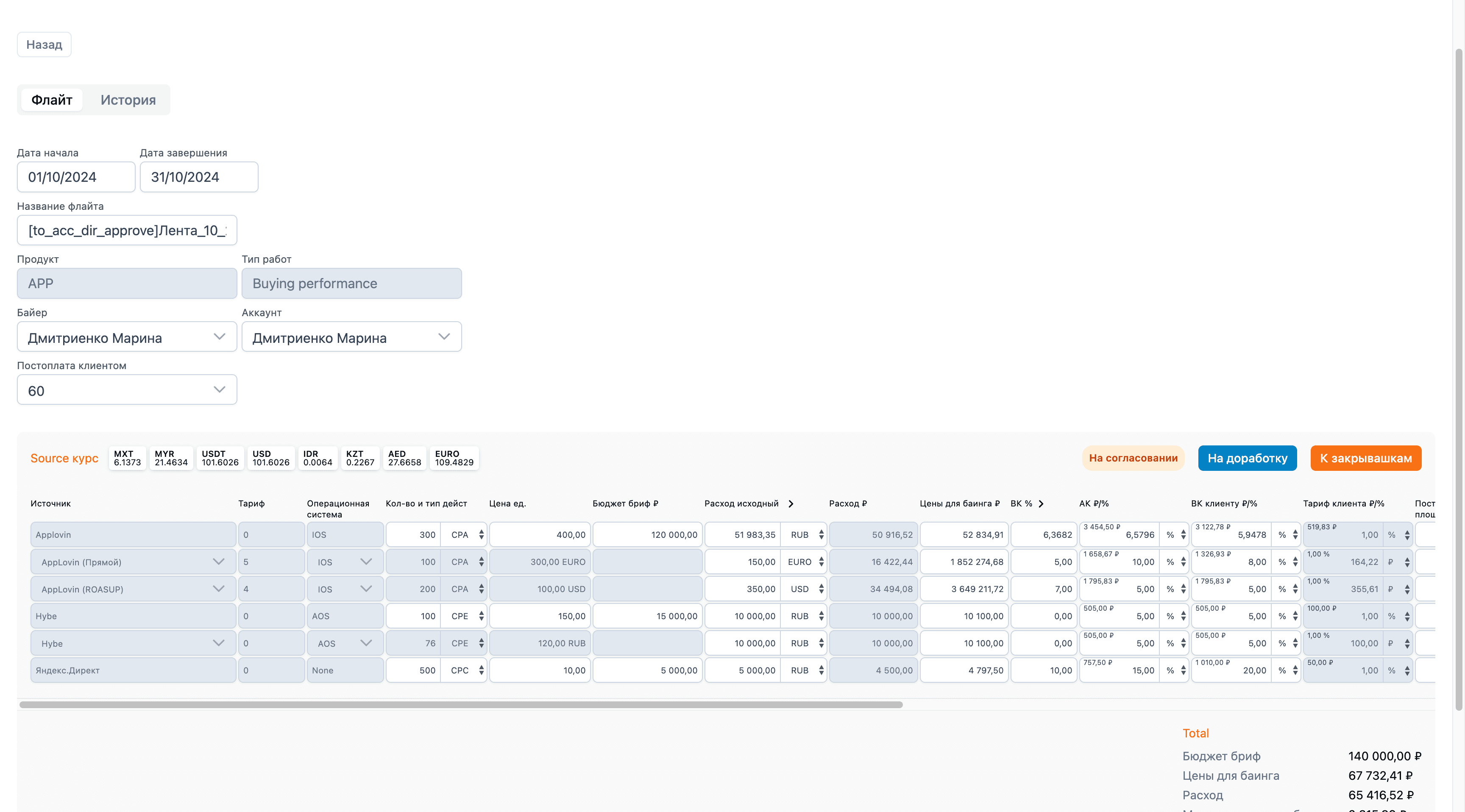
Task: Change RUB currency selector in Applovin row
Action: (x=804, y=534)
